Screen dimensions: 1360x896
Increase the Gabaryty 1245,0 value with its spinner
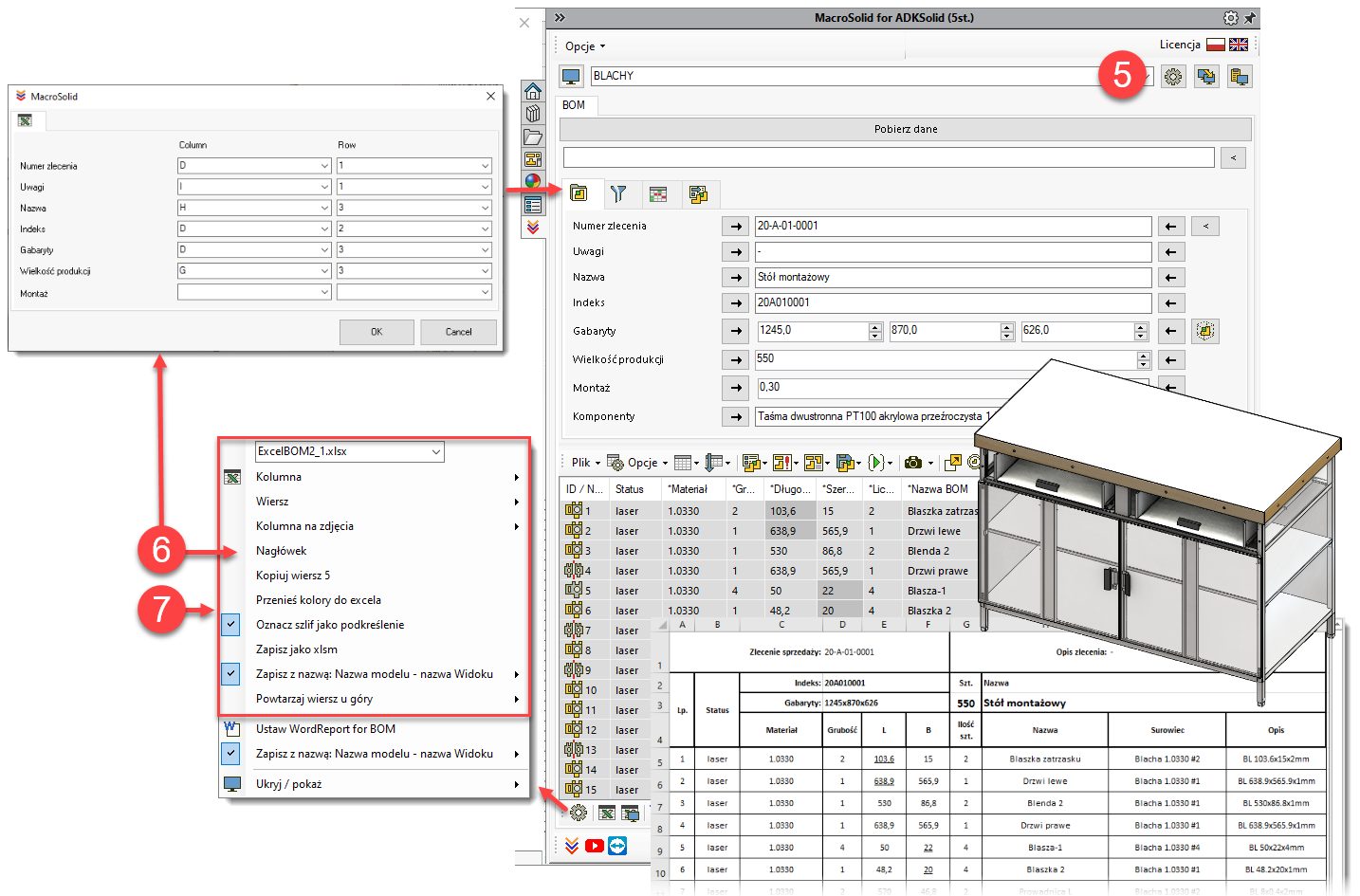(x=875, y=327)
